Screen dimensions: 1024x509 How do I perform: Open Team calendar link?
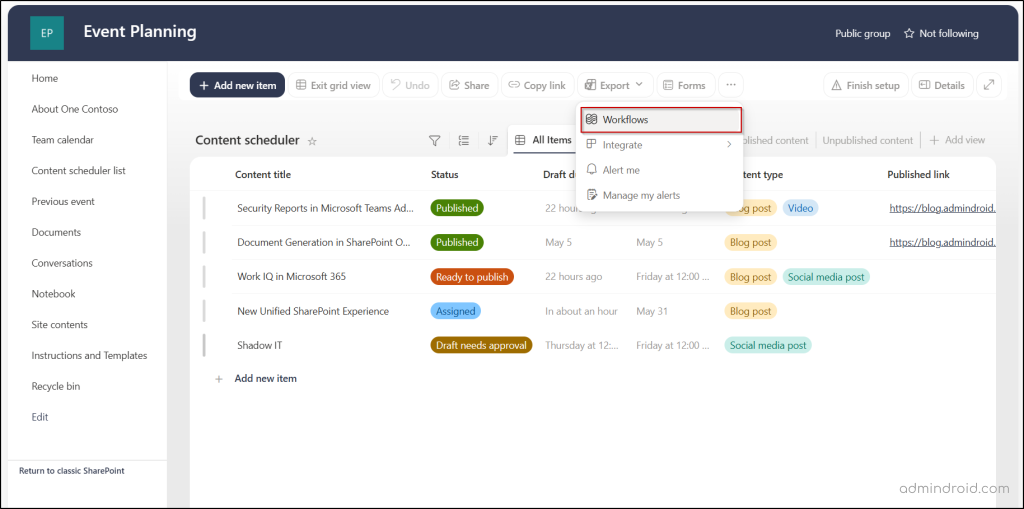pos(63,140)
